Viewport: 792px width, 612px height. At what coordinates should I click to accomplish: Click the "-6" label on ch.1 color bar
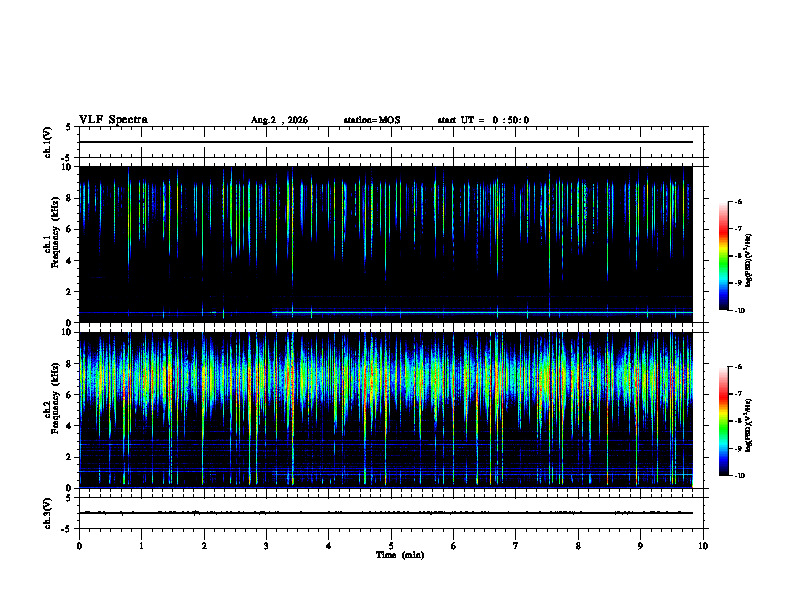pyautogui.click(x=737, y=202)
